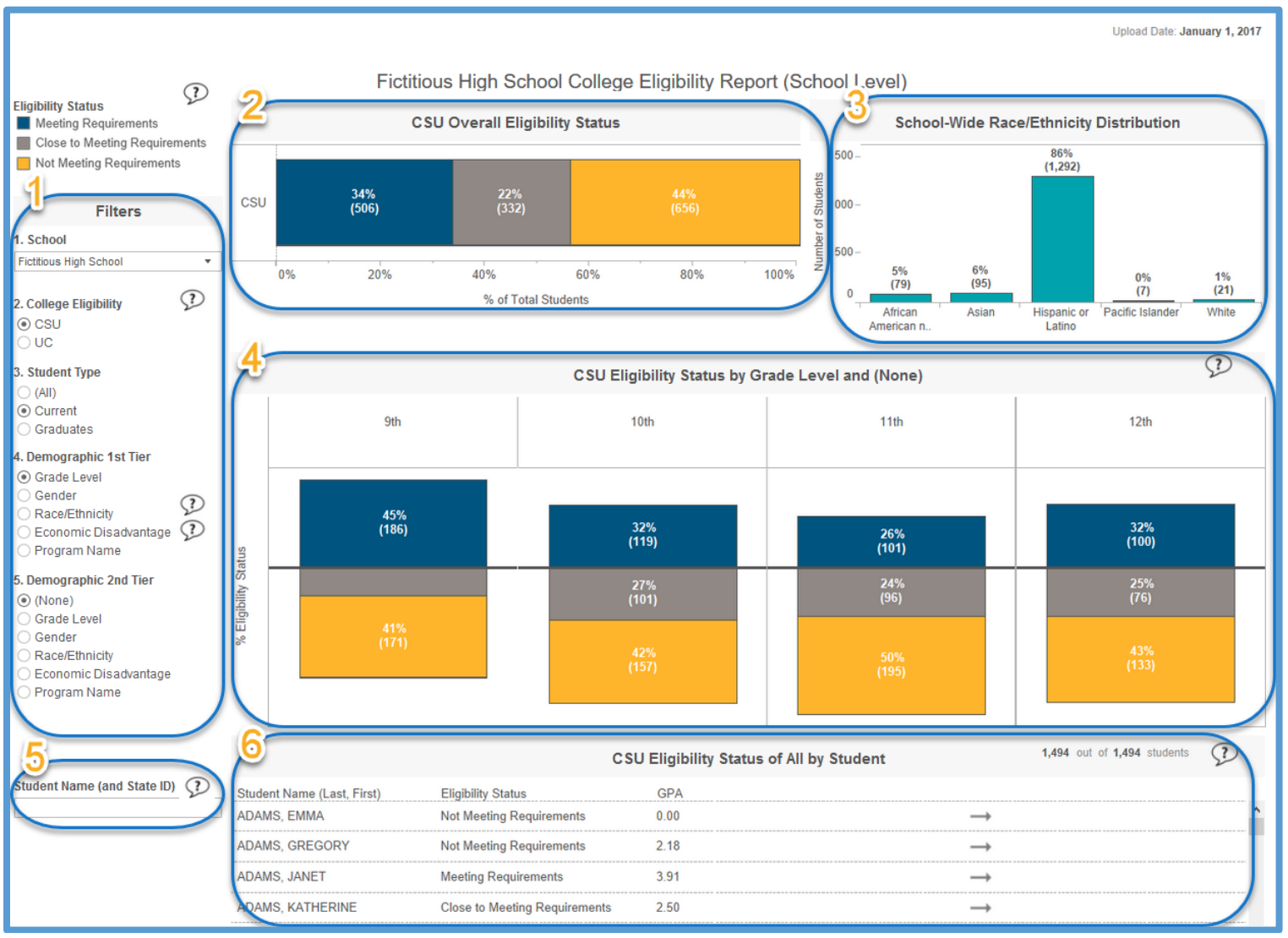The height and width of the screenshot is (938, 1288).
Task: Open help icon next to Student Name filter
Action: (197, 787)
